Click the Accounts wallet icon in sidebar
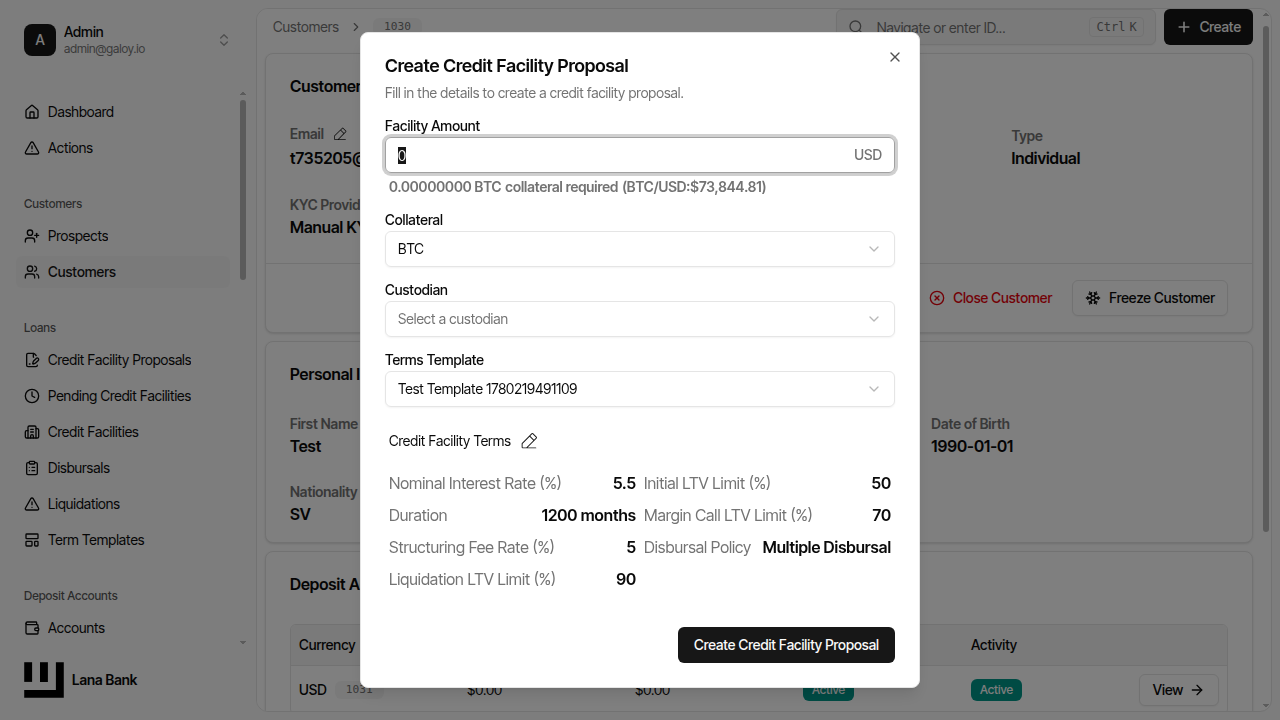The width and height of the screenshot is (1280, 720). coord(32,628)
